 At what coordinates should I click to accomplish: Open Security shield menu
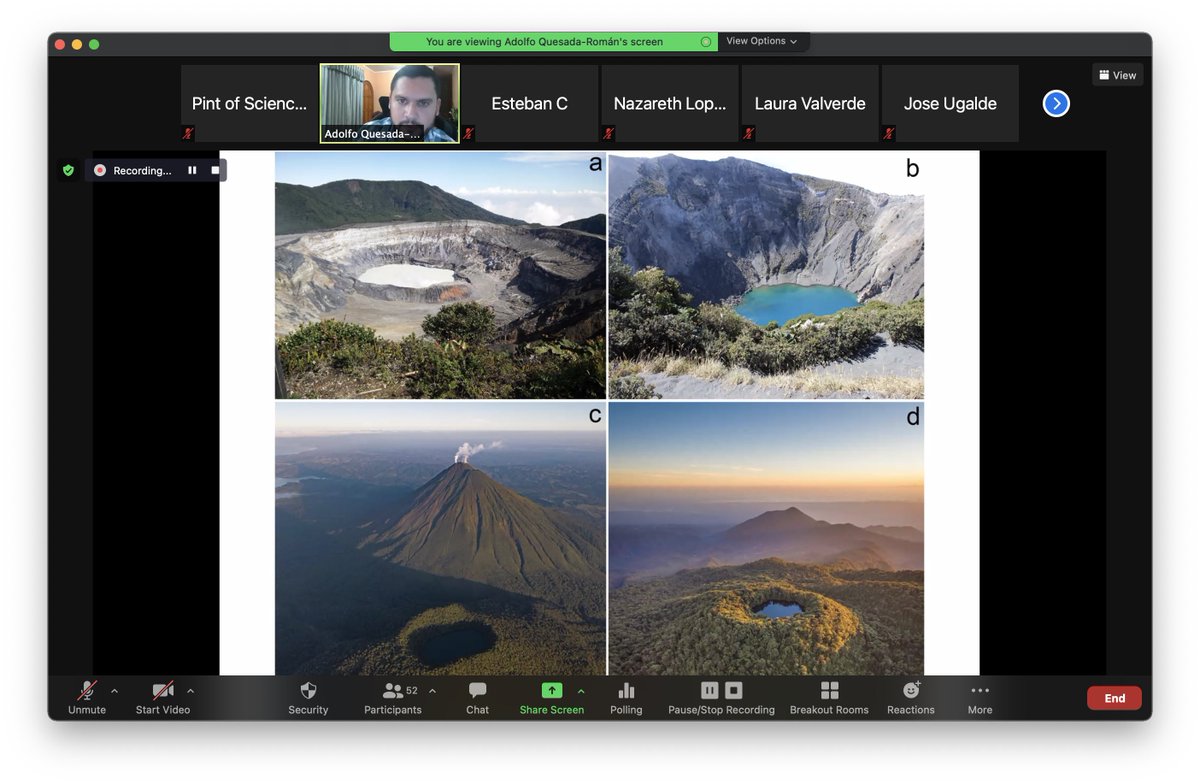click(308, 697)
